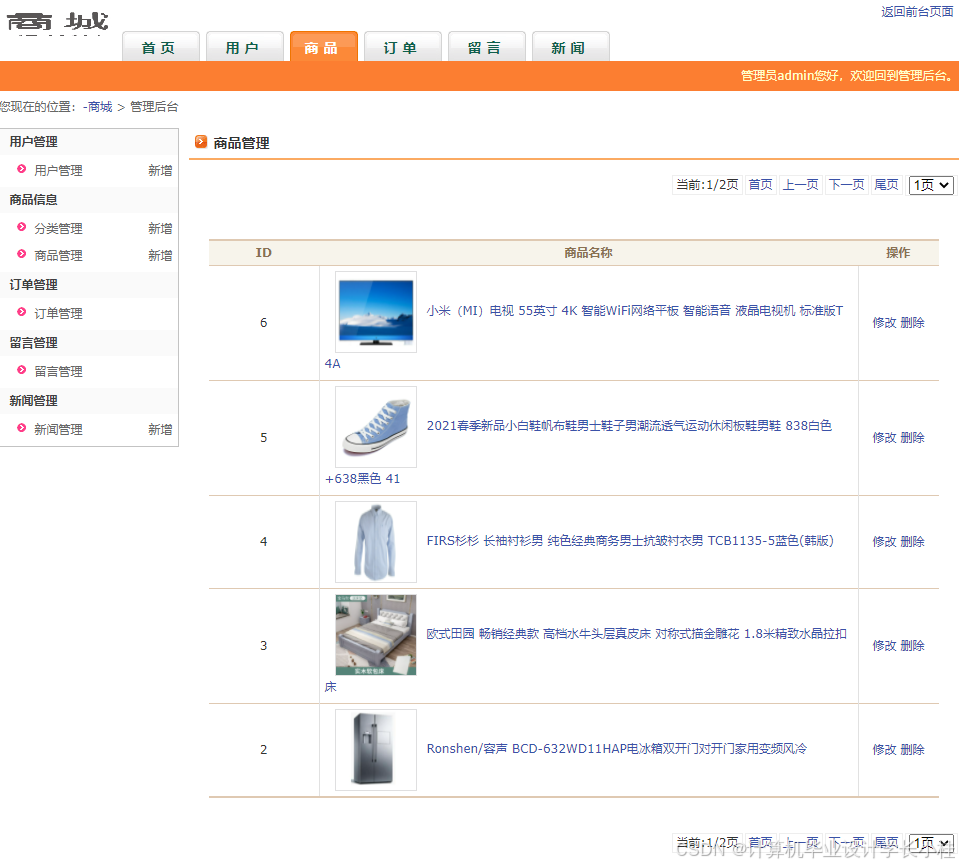
Task: Click the pink bullet icon beside 用户管理
Action: tap(21, 169)
